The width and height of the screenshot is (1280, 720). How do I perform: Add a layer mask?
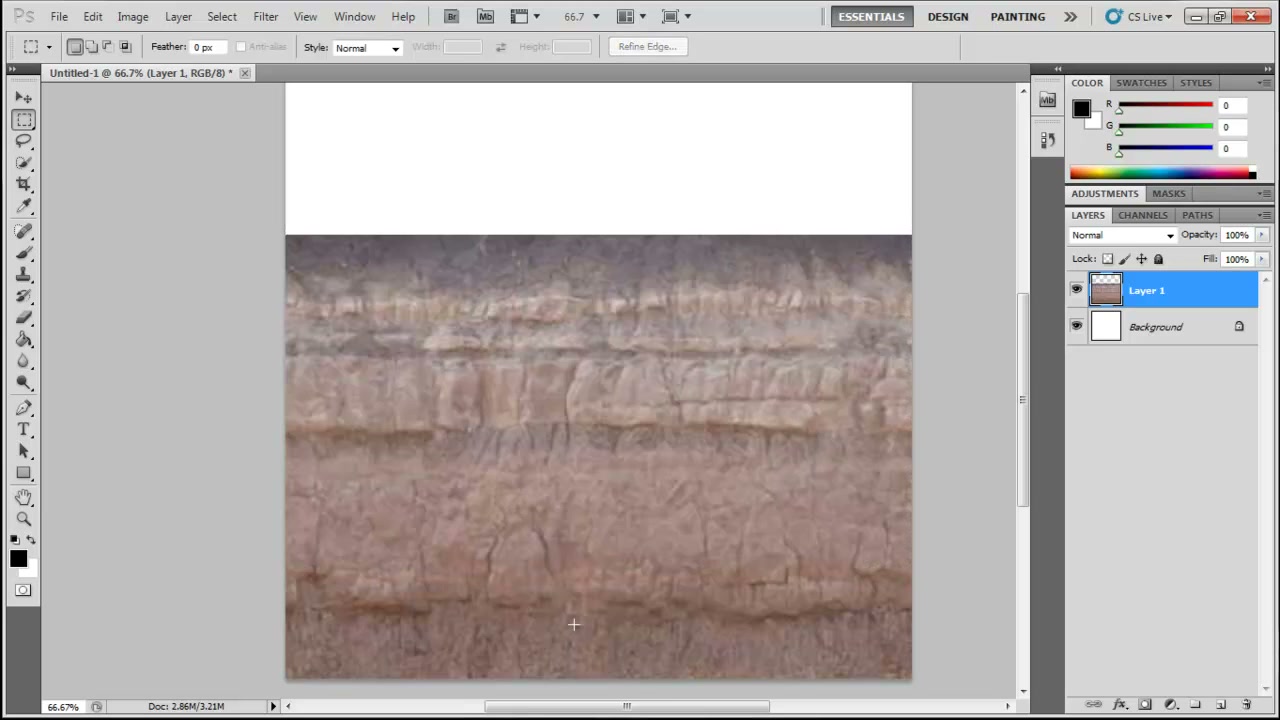pyautogui.click(x=1145, y=705)
